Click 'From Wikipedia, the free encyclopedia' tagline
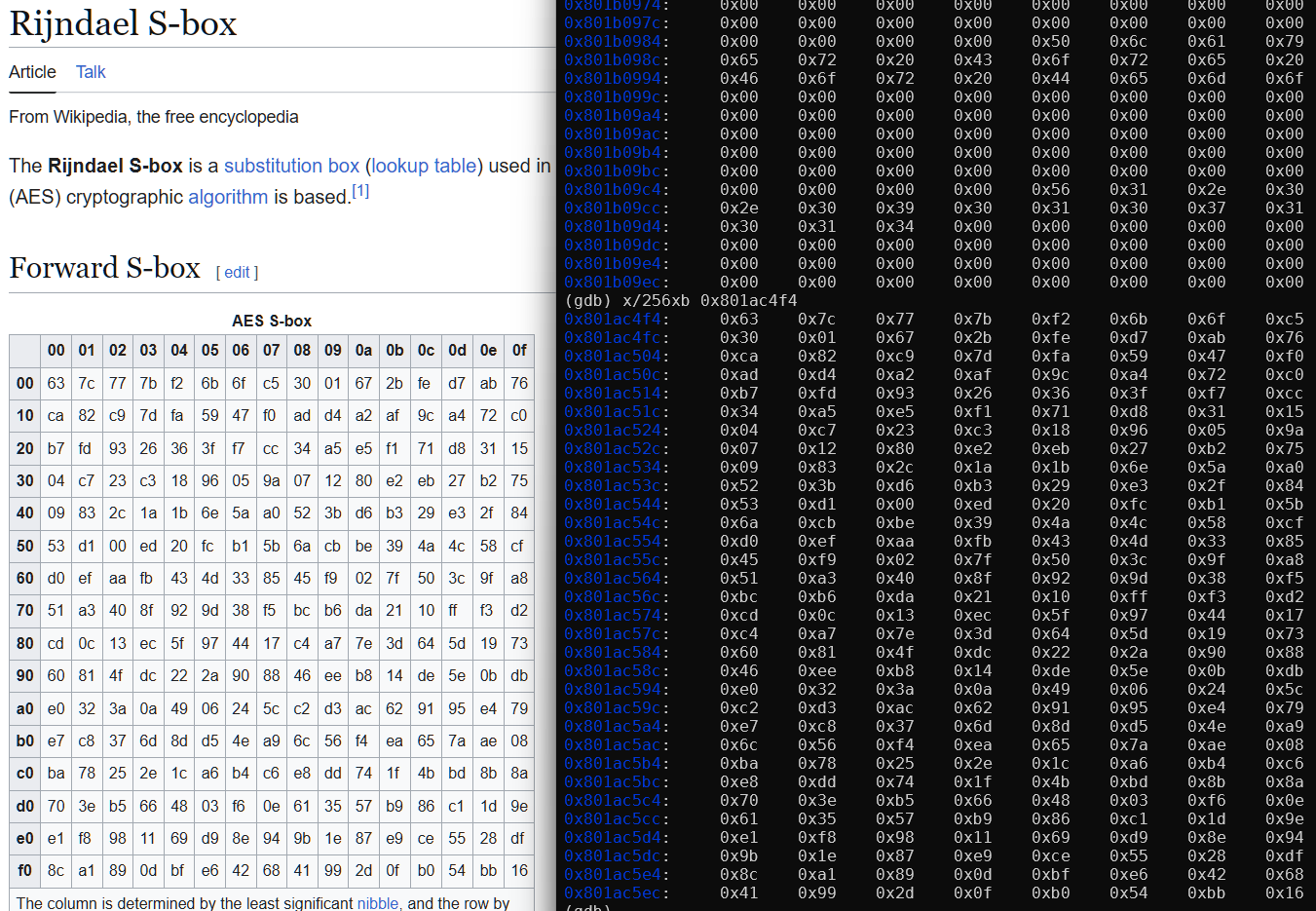Viewport: 1316px width, 911px height. tap(154, 117)
